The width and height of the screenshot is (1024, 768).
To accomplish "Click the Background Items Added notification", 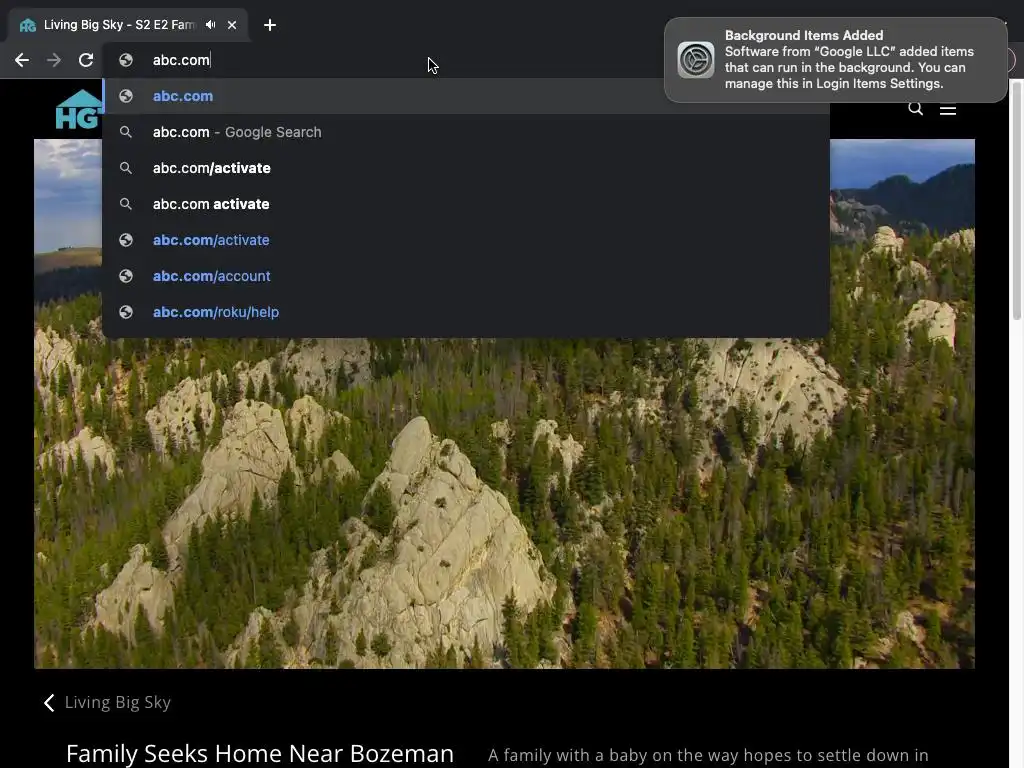I will (836, 59).
